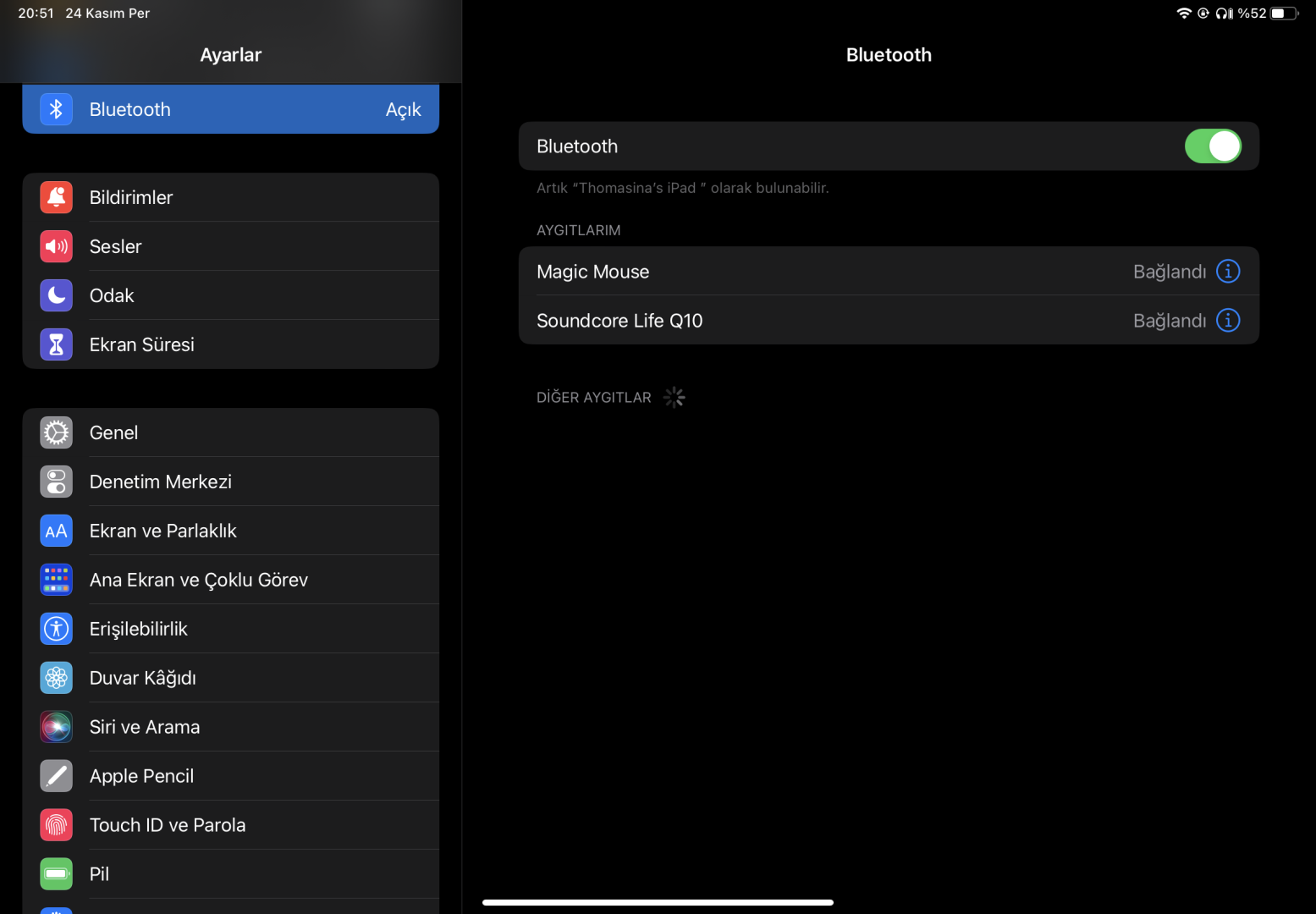Select the Pil battery settings

tap(231, 874)
